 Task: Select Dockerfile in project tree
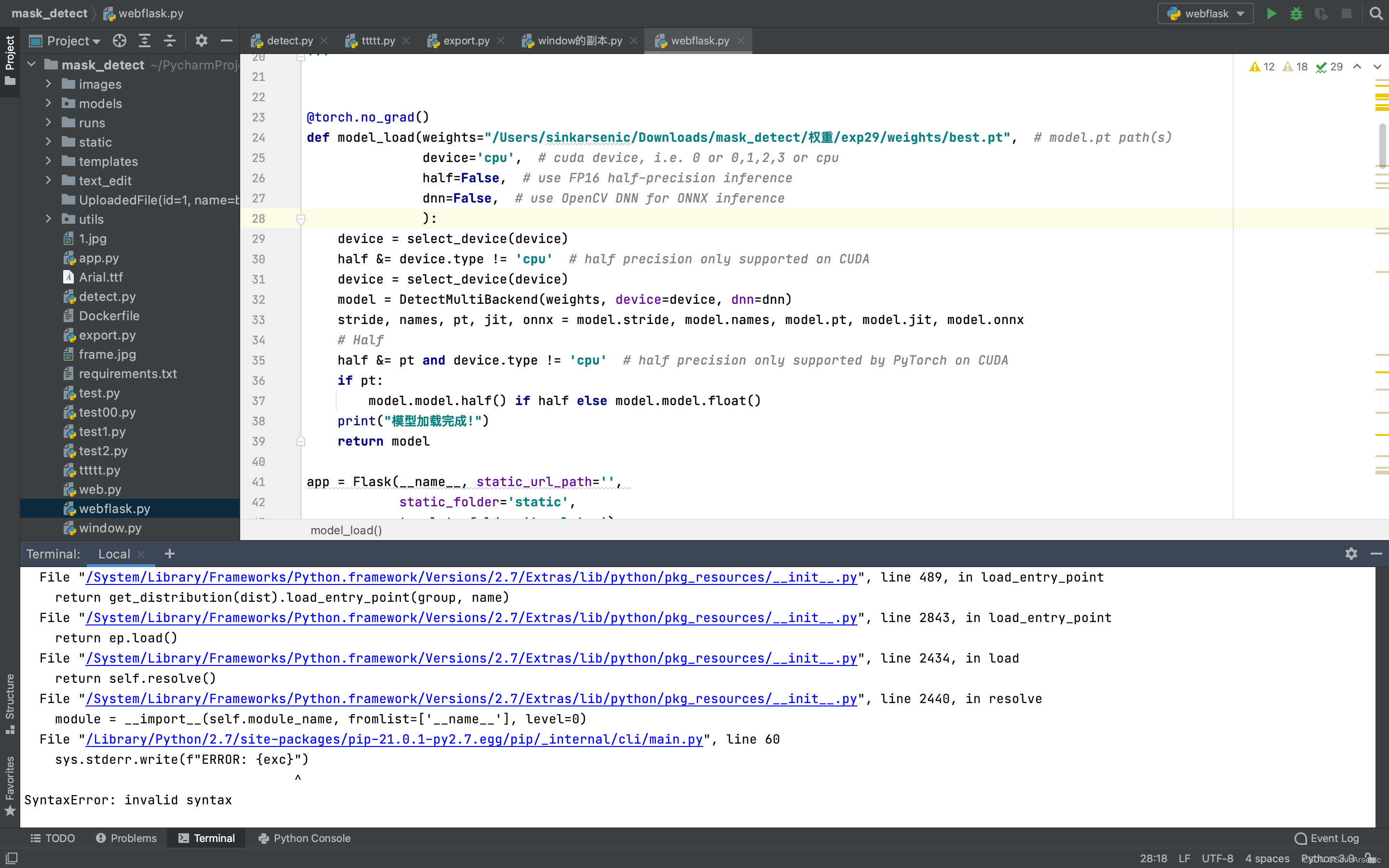click(x=109, y=316)
